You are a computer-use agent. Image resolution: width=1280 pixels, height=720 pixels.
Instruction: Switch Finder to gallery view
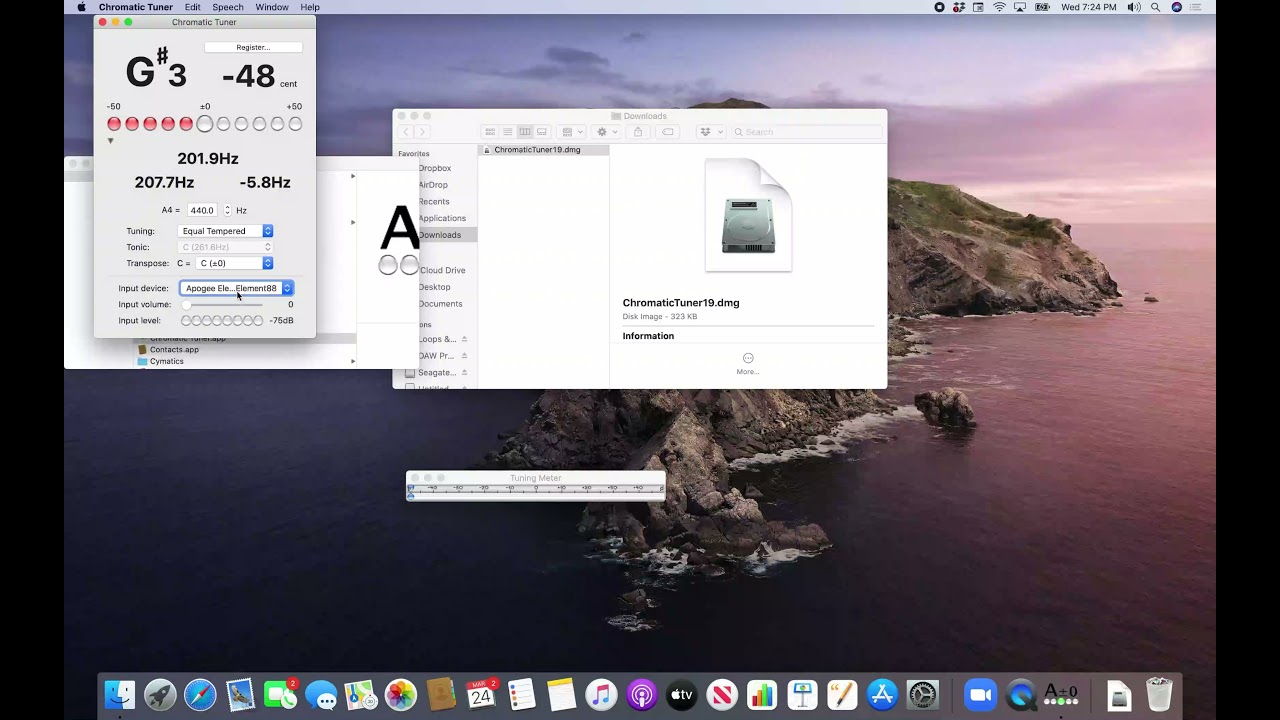(x=542, y=132)
